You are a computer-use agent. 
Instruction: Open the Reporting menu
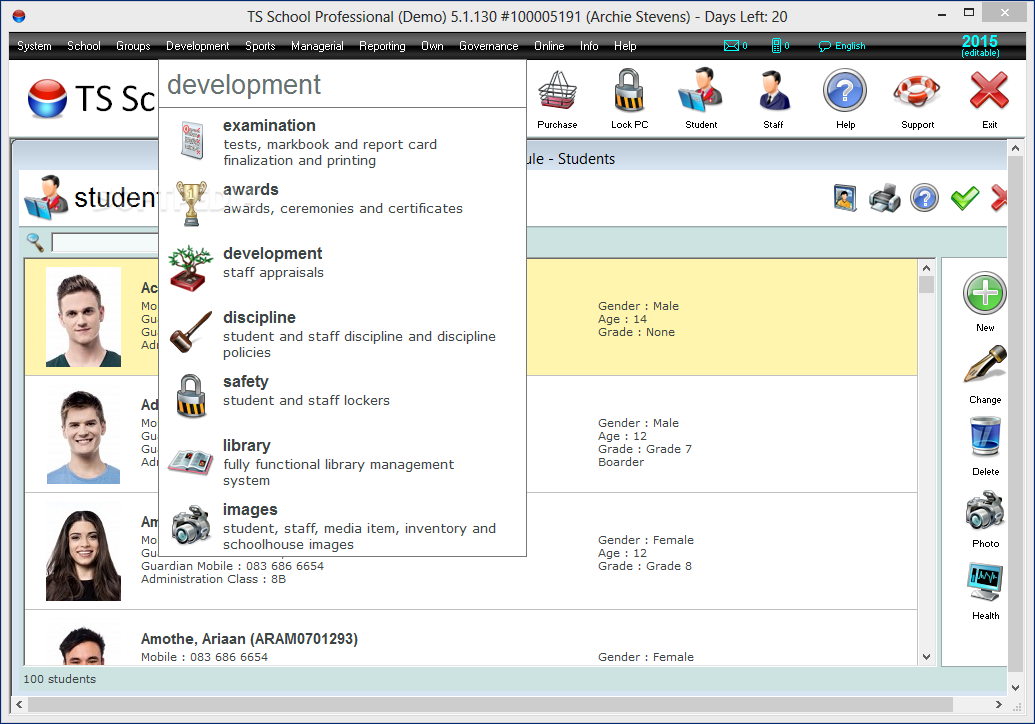[x=382, y=46]
